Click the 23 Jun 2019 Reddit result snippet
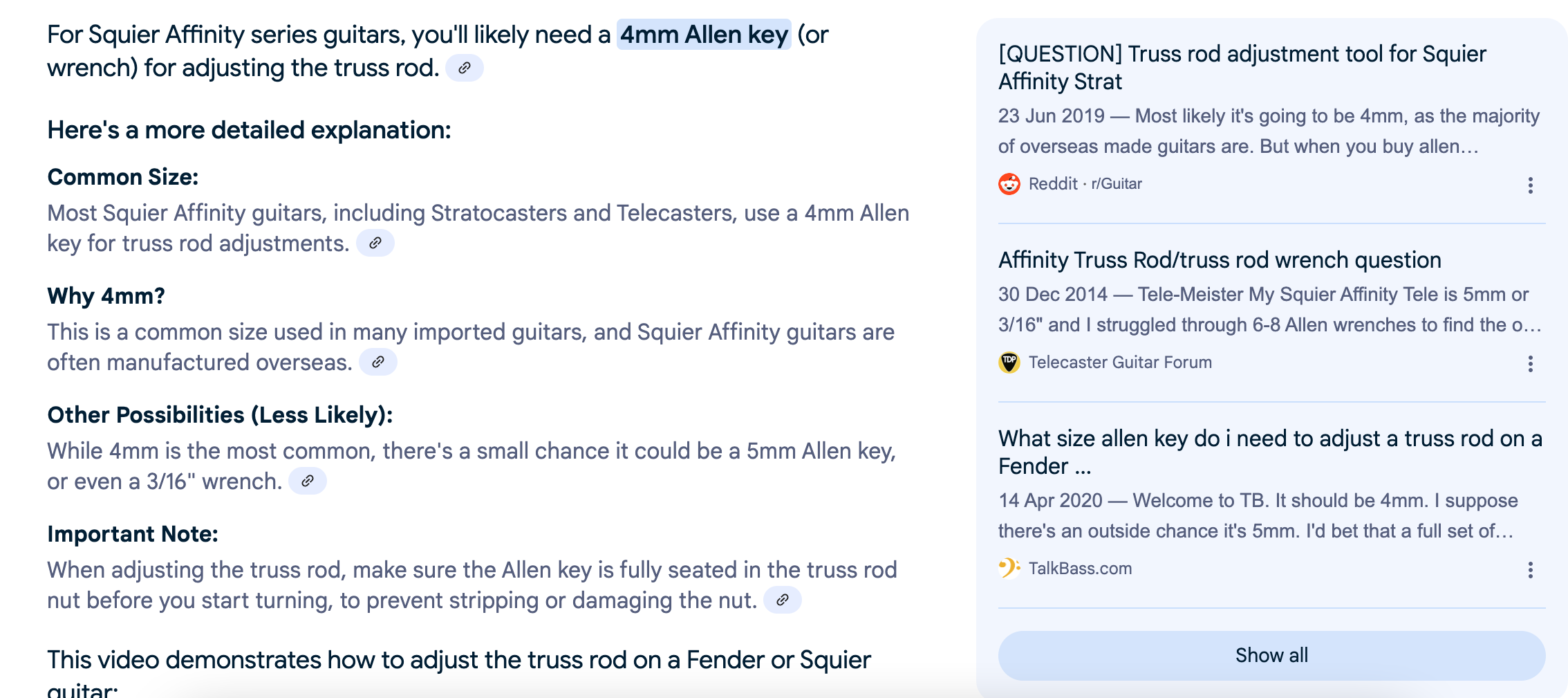 [1268, 131]
